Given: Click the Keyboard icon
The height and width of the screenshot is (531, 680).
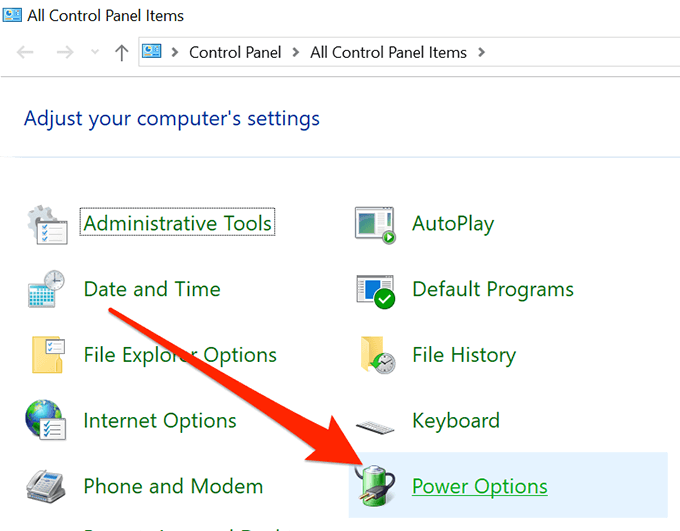Looking at the screenshot, I should (x=375, y=422).
